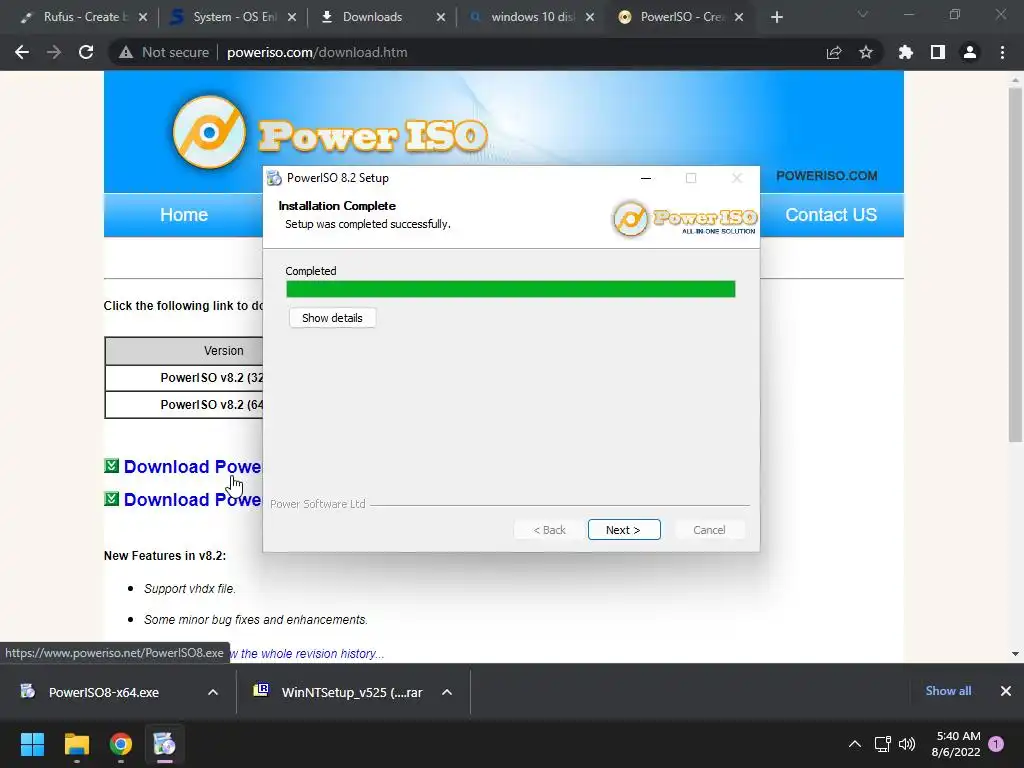Share this page icon
1024x768 pixels.
tap(834, 52)
